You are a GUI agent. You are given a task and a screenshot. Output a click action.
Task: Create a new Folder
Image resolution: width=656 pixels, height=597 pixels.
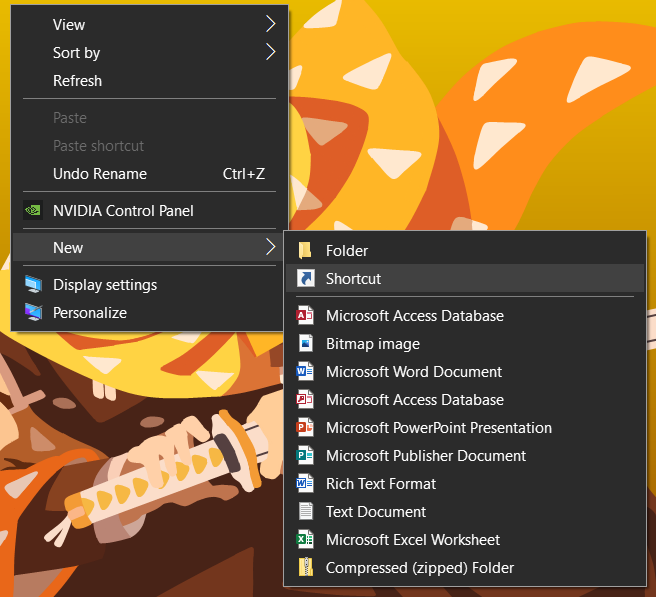[465, 251]
